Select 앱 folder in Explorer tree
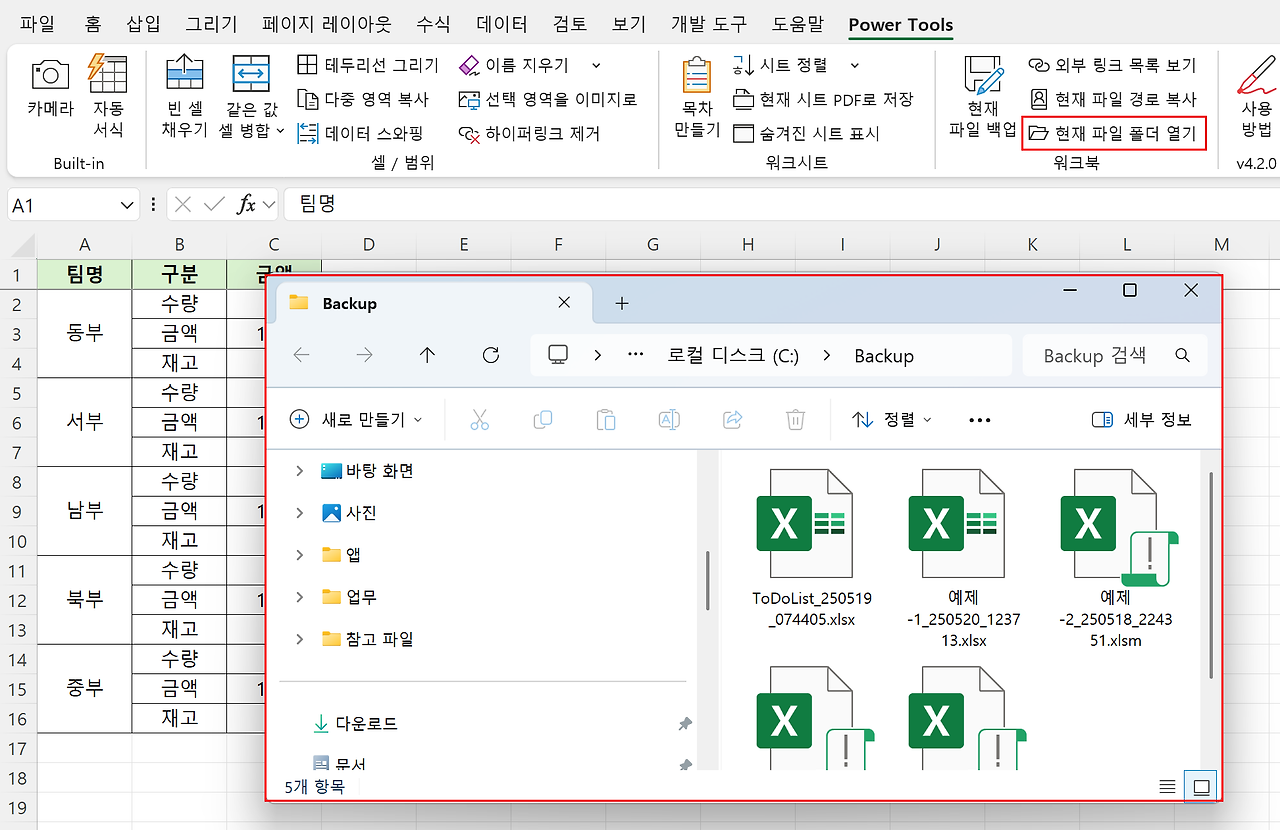 [x=341, y=555]
